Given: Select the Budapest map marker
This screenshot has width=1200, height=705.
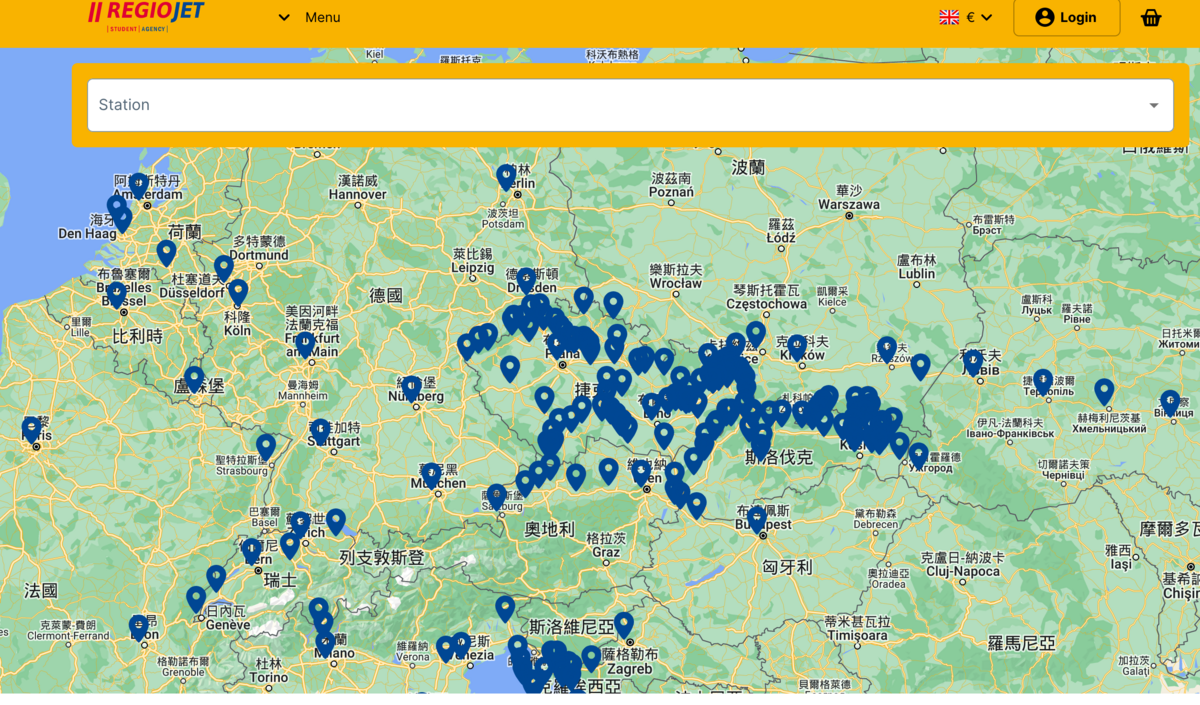Looking at the screenshot, I should point(757,519).
